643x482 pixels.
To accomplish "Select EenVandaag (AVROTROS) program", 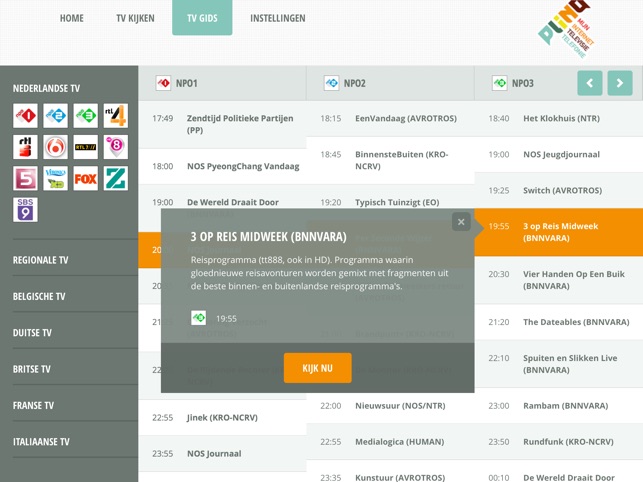I will [x=390, y=119].
